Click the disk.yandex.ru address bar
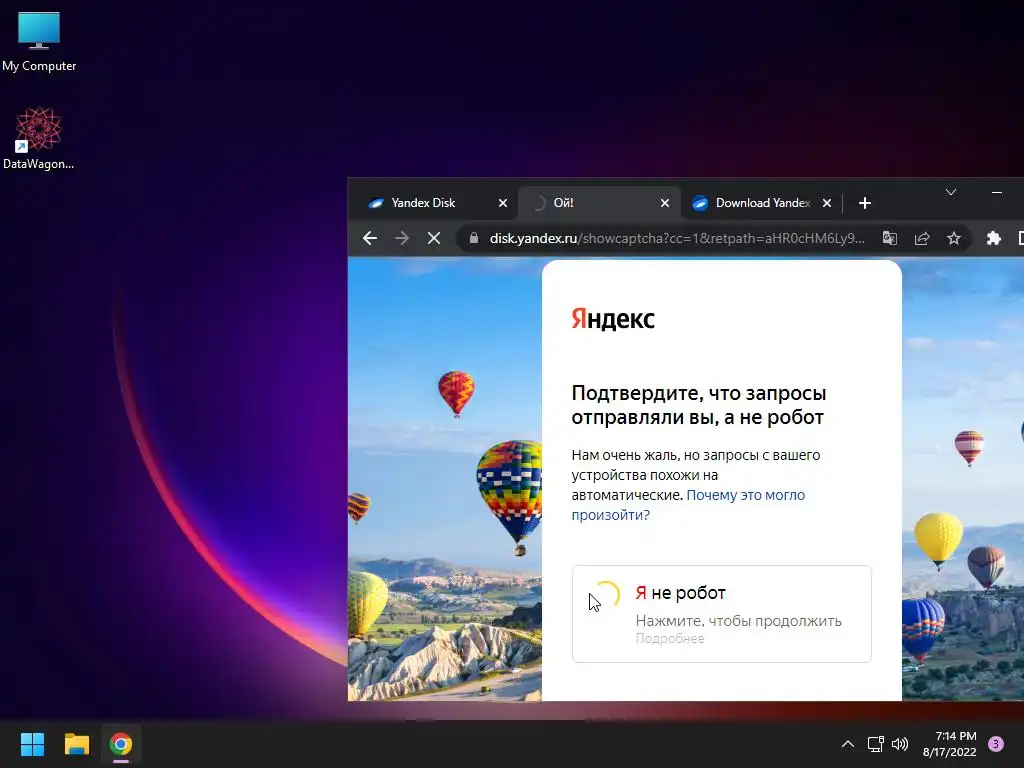Image resolution: width=1024 pixels, height=768 pixels. (677, 238)
